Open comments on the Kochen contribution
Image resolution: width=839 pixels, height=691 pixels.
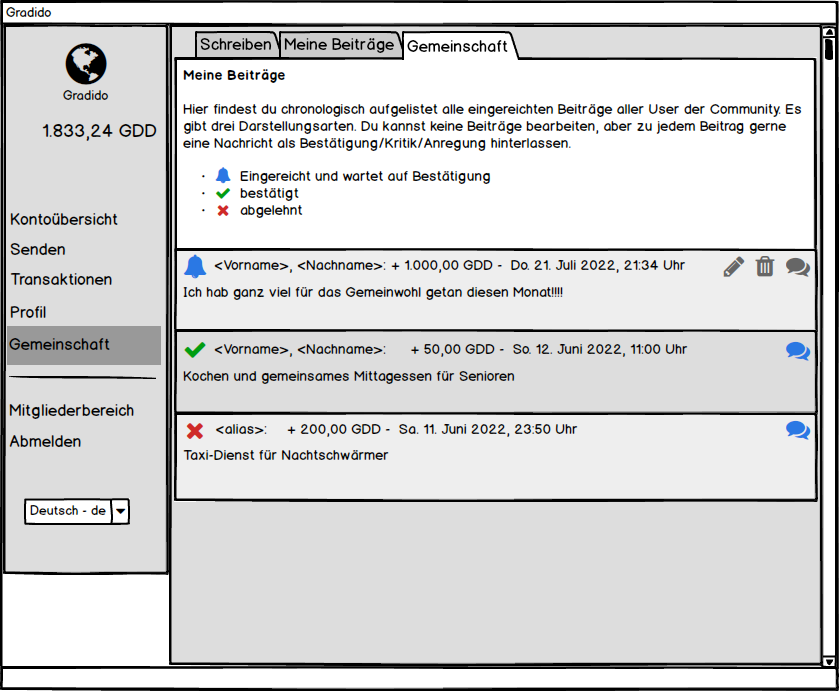[797, 350]
